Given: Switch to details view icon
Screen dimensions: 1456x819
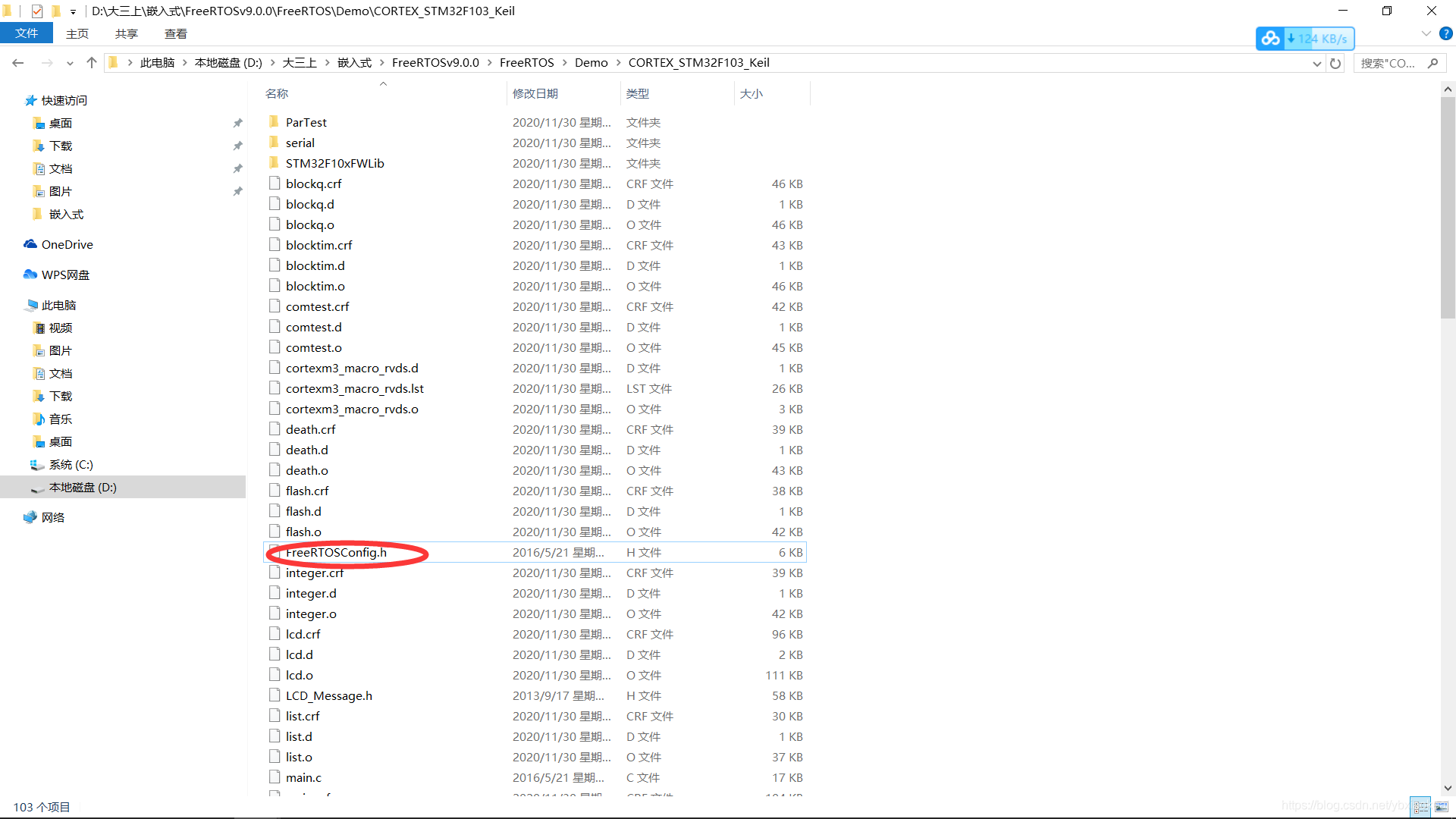Looking at the screenshot, I should [1421, 807].
